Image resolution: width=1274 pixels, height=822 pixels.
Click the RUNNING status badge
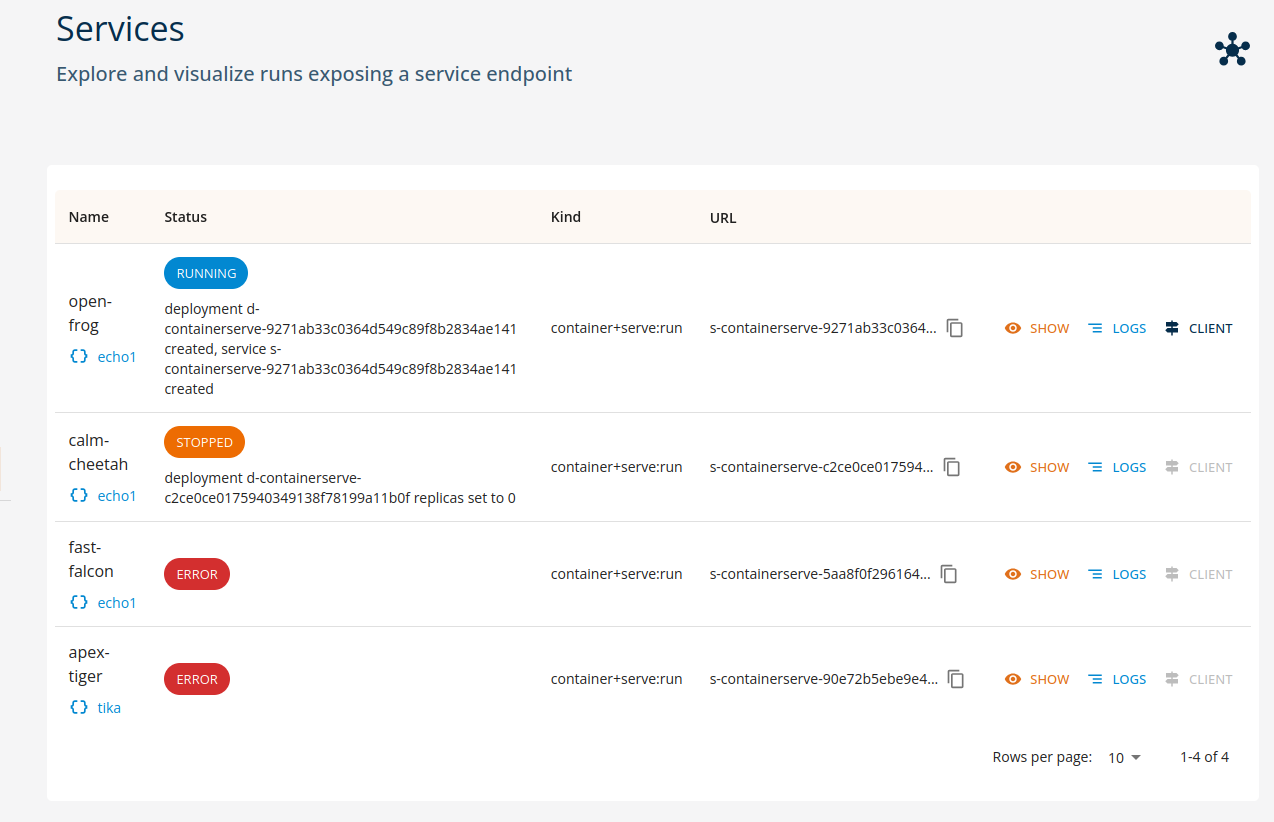click(x=206, y=273)
